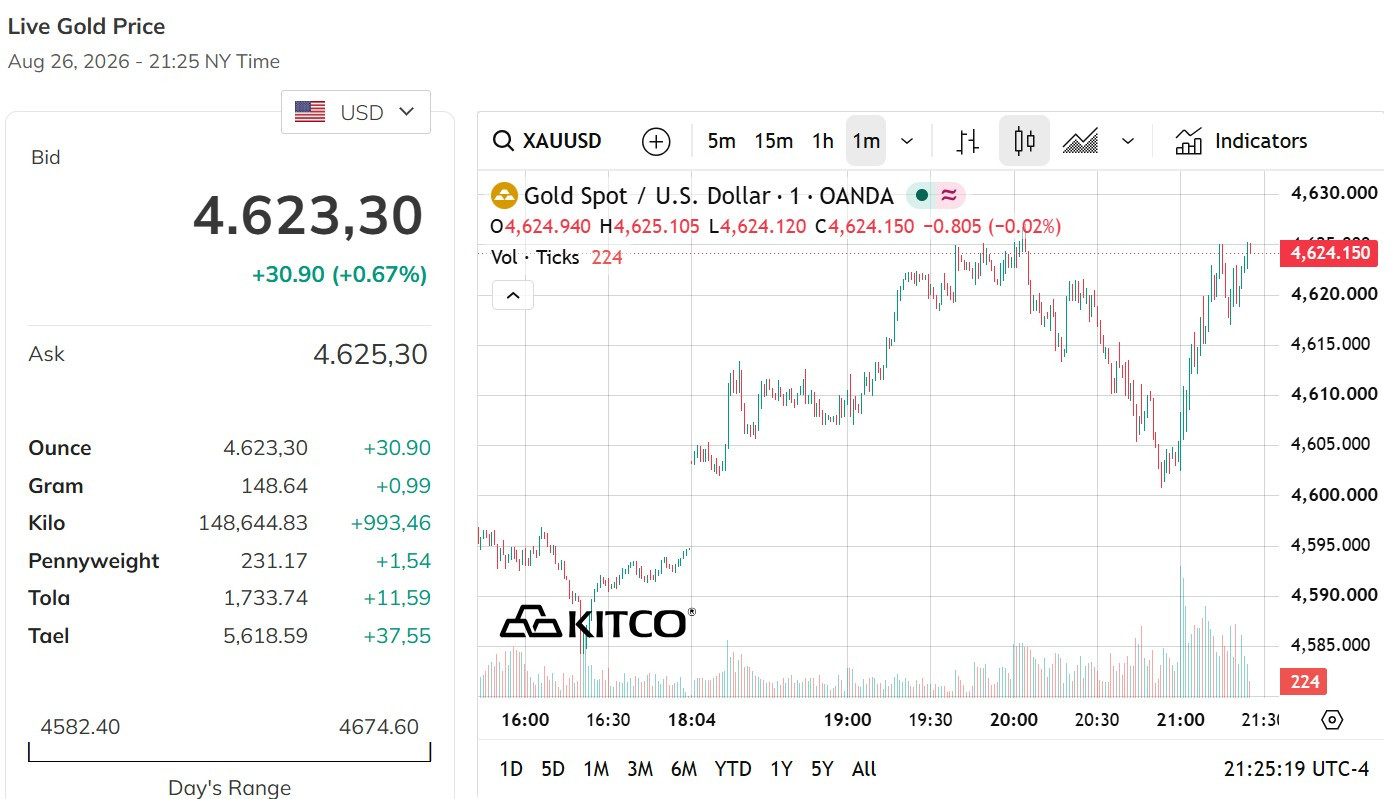The height and width of the screenshot is (799, 1396).
Task: Click the Kitco logo watermark
Action: (597, 622)
